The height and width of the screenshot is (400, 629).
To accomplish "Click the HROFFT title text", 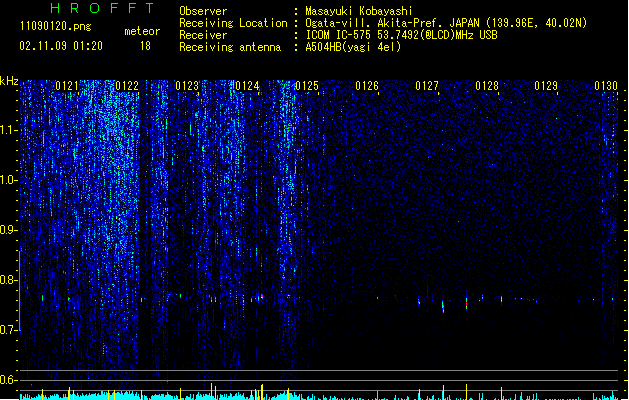I will 103,8.
